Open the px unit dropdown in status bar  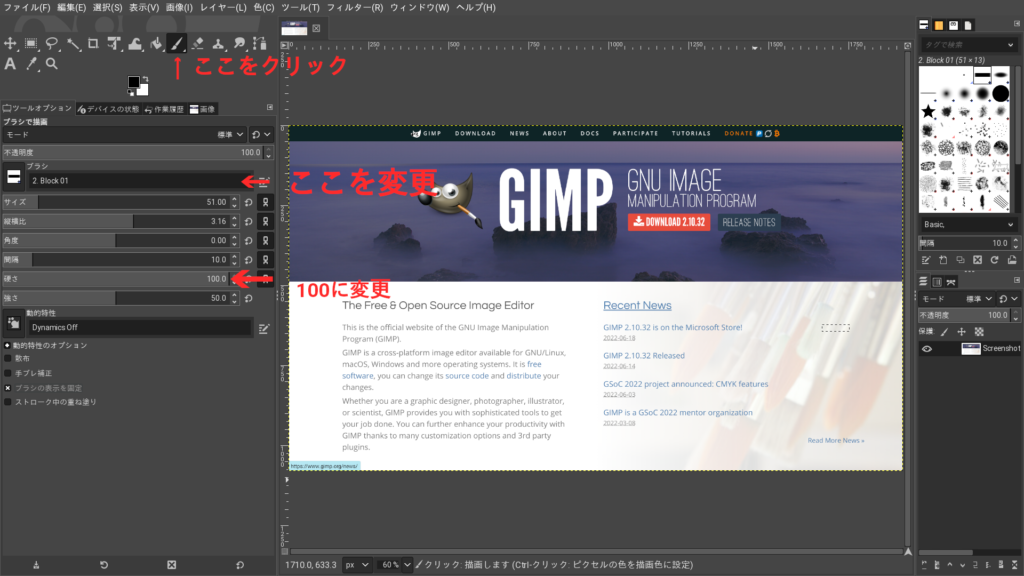pos(357,565)
